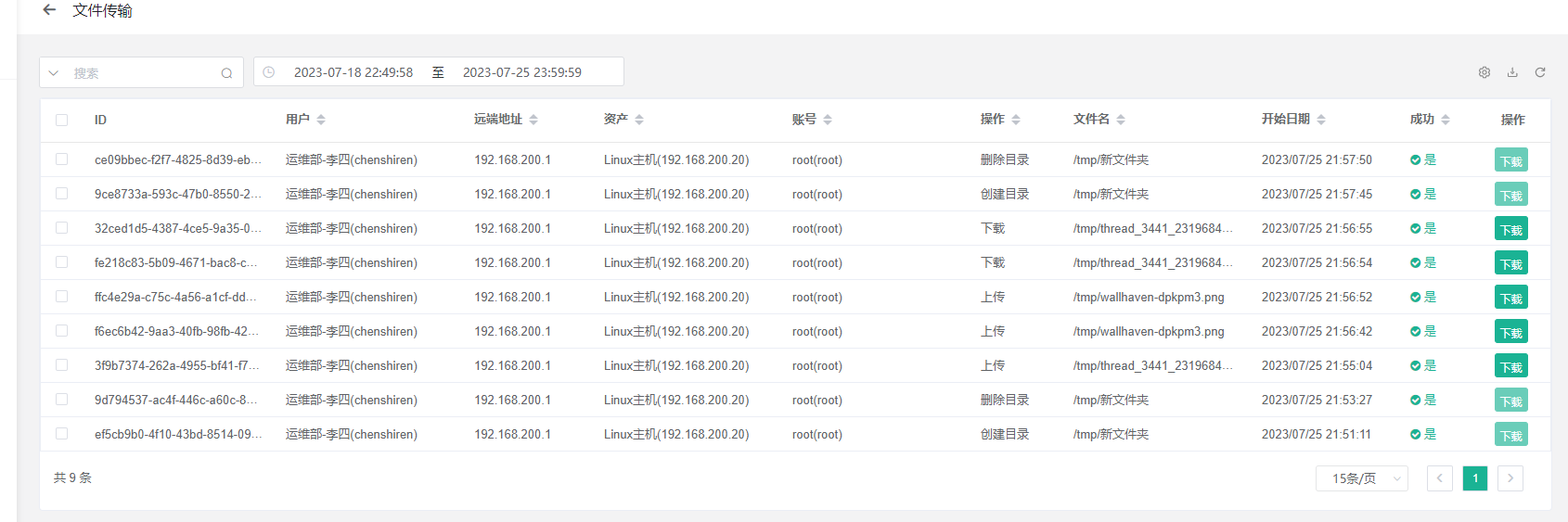Refresh the file transfer list
The image size is (1568, 522).
pyautogui.click(x=1540, y=72)
